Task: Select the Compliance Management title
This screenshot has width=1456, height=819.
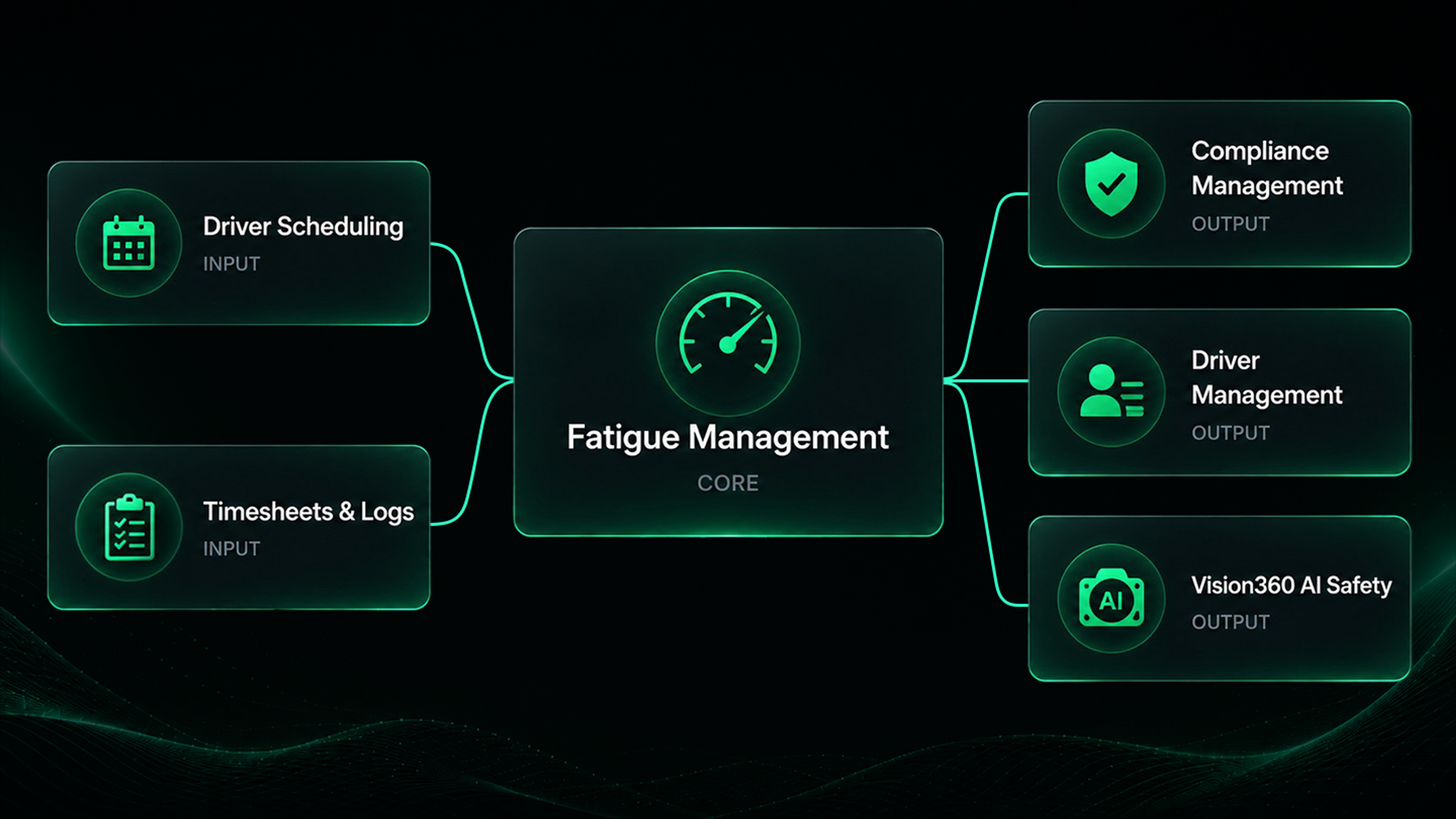Action: tap(1267, 168)
